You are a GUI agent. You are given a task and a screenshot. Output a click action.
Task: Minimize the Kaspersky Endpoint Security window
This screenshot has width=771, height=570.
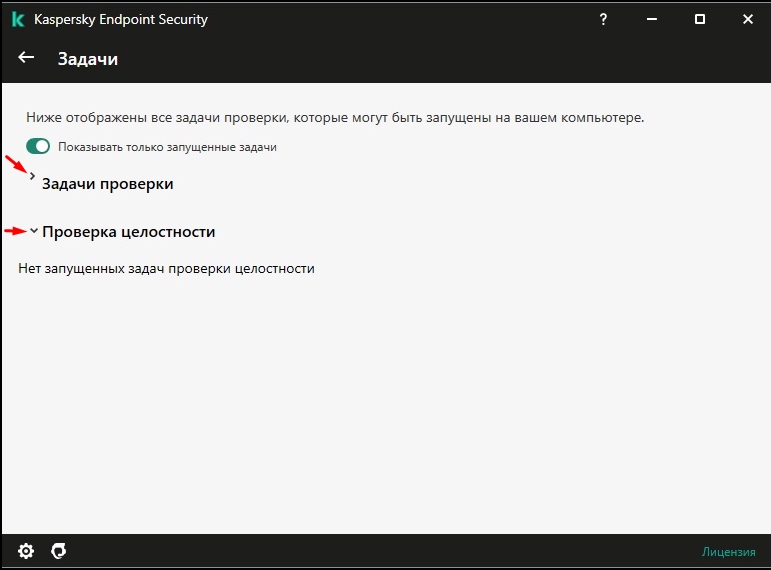point(652,19)
